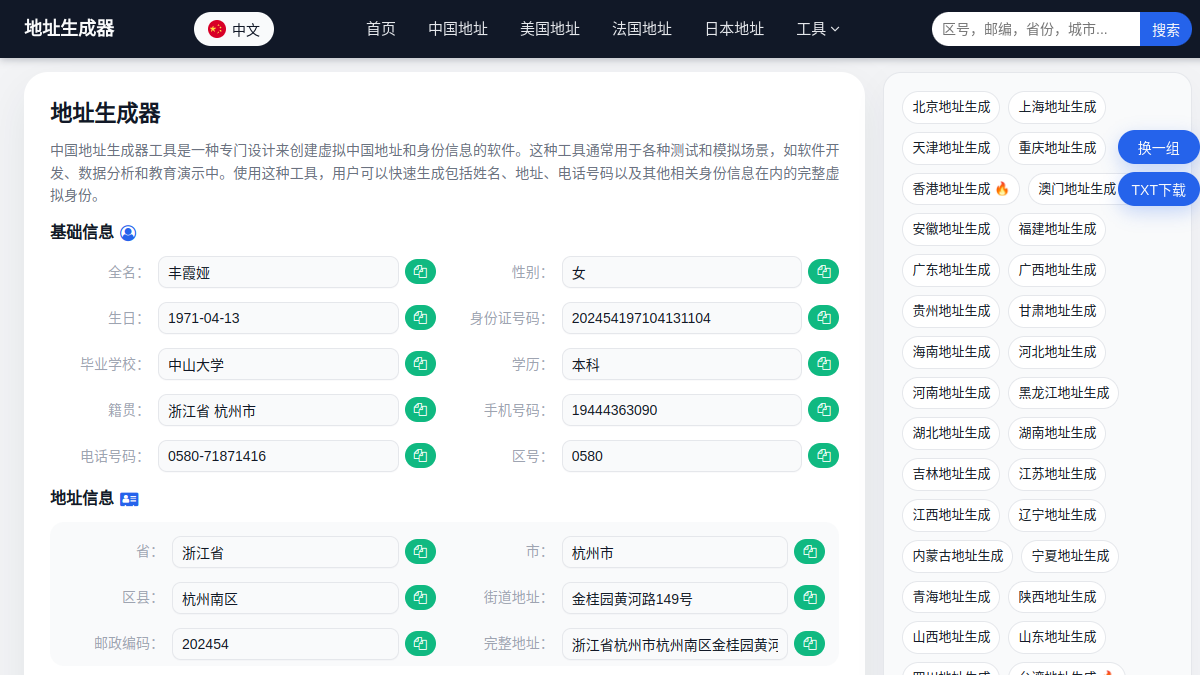Screen dimensions: 1200x675
Task: Click the 完整地址 field value
Action: pyautogui.click(x=675, y=644)
